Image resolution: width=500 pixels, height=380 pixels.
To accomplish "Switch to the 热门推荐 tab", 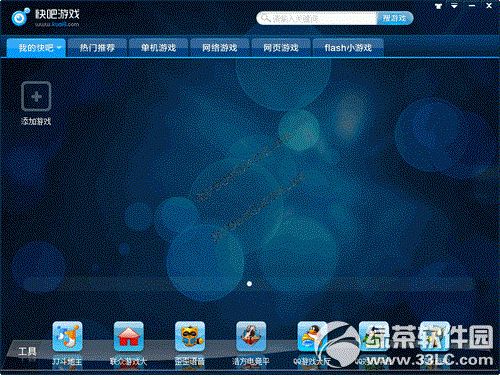I will tap(97, 48).
